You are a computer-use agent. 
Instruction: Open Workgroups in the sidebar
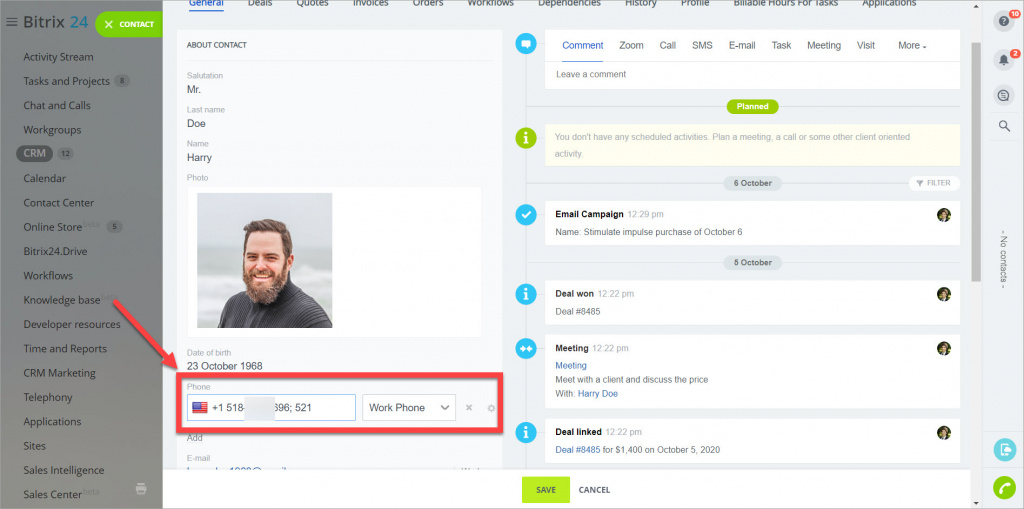pos(52,129)
